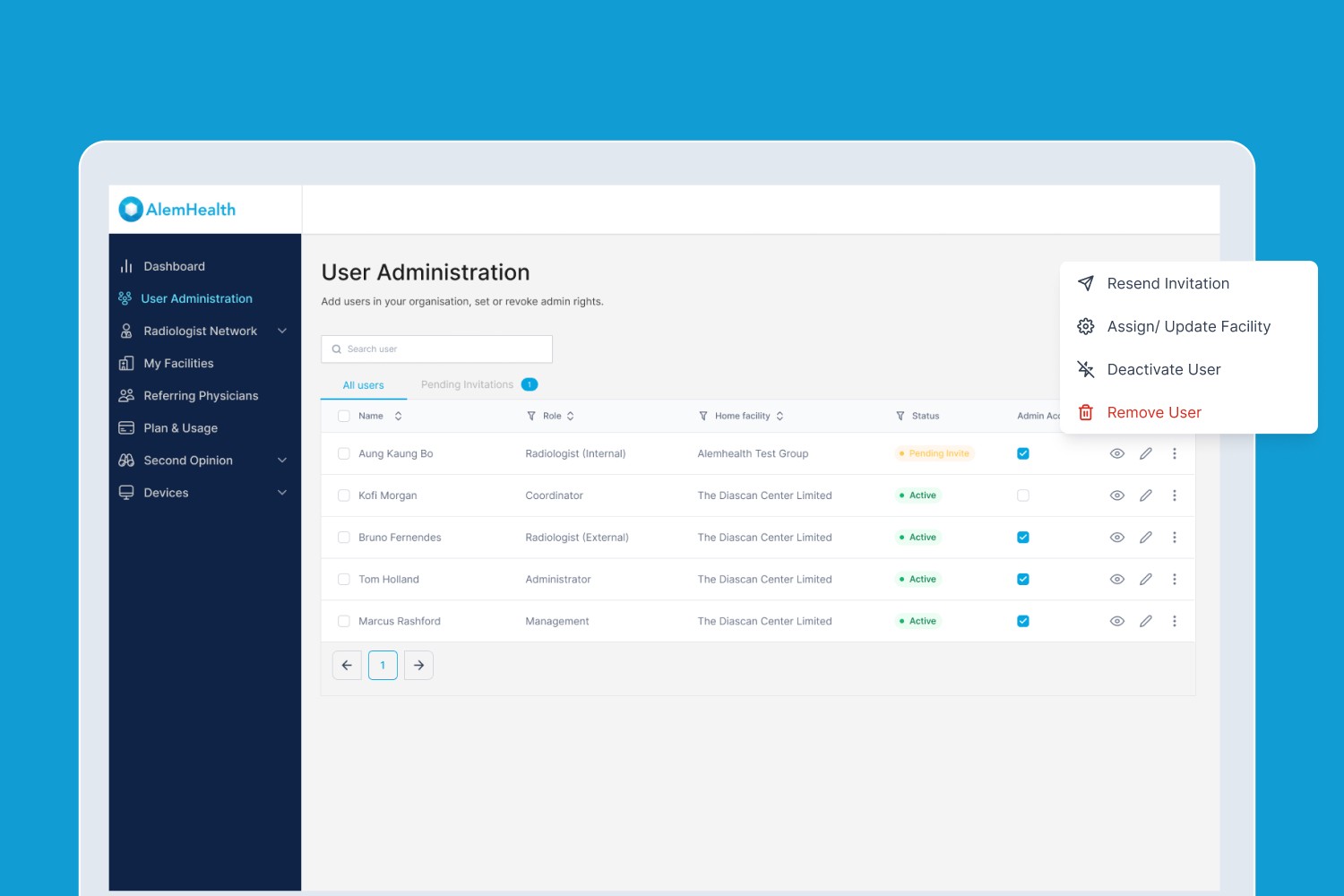
Task: Select page 1 in pagination
Action: [383, 666]
